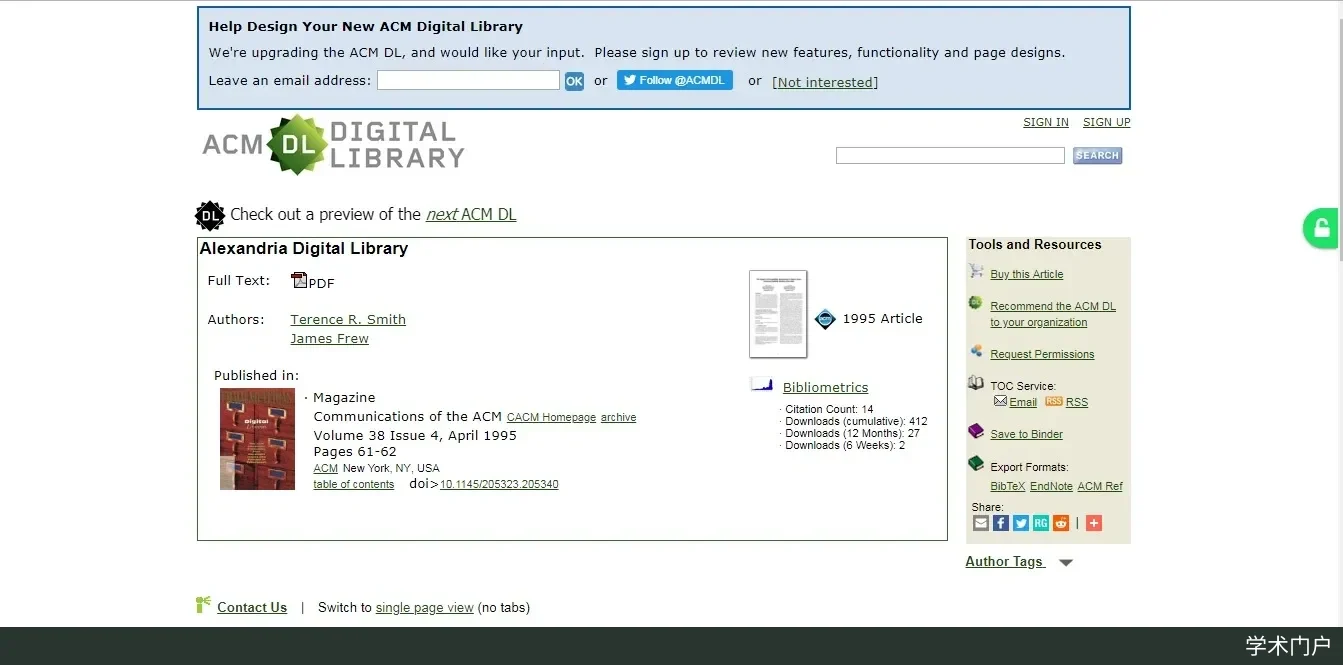The width and height of the screenshot is (1343, 665).
Task: Share the article on Reddit
Action: point(1061,523)
